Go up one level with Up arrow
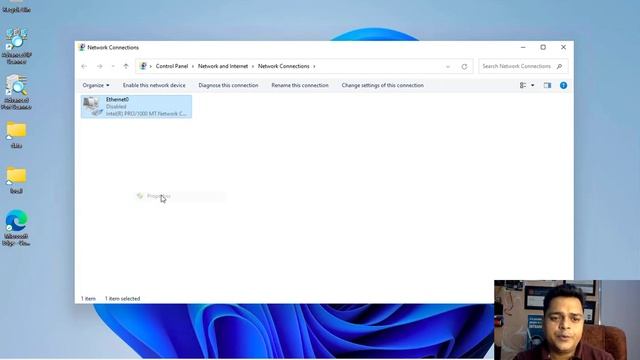 [x=126, y=66]
